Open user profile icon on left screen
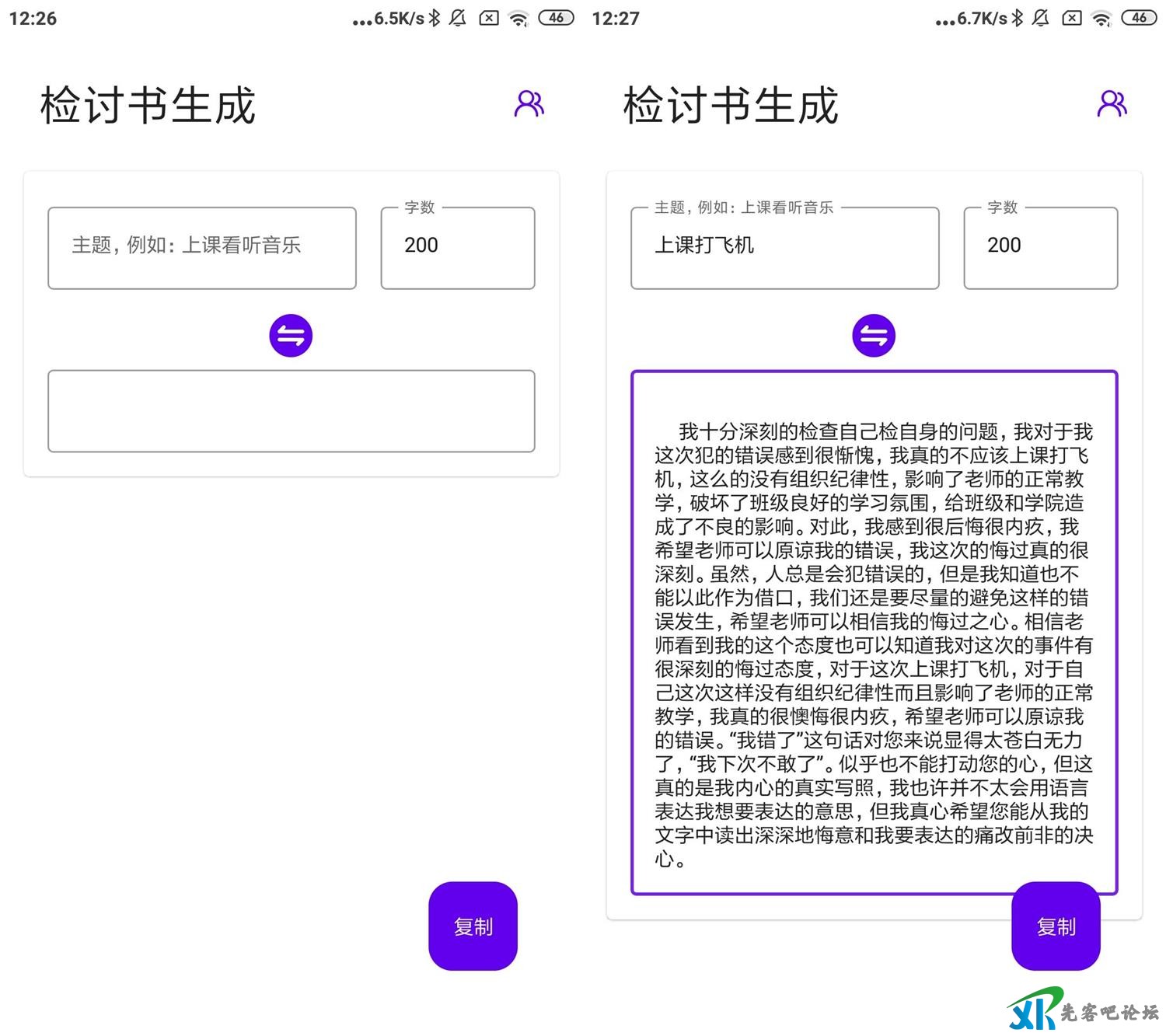 tap(529, 103)
